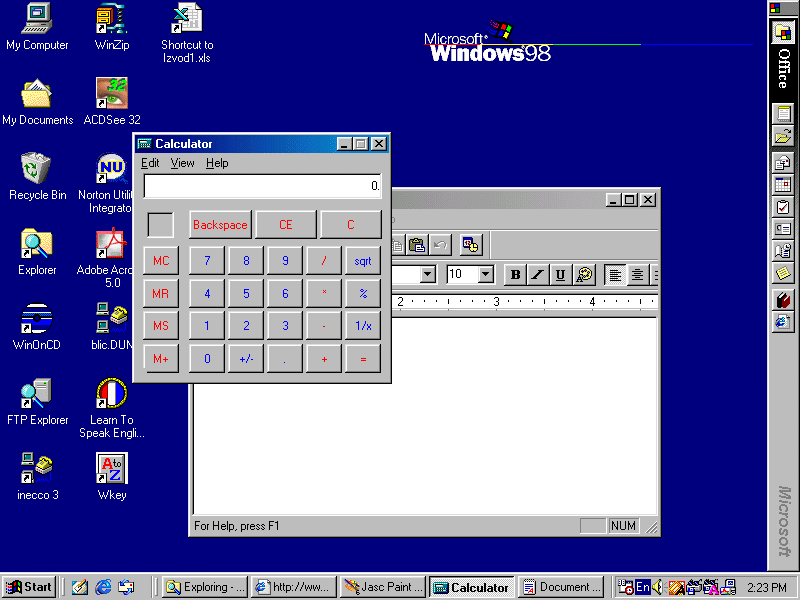Toggle Bold formatting in the document window
800x600 pixels.
point(515,275)
